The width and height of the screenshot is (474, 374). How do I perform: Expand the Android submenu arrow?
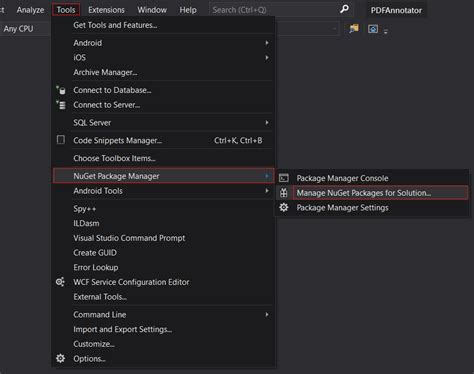267,43
